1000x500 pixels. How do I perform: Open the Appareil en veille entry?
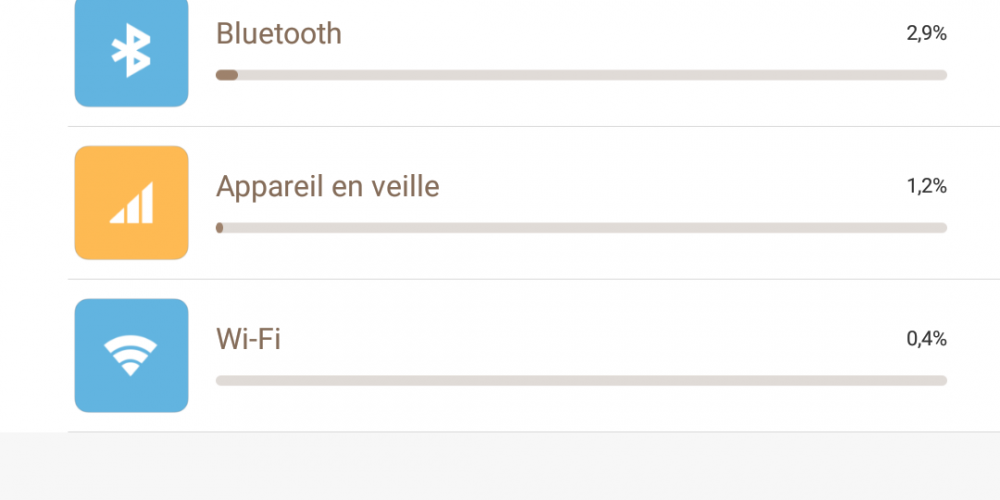[534, 203]
